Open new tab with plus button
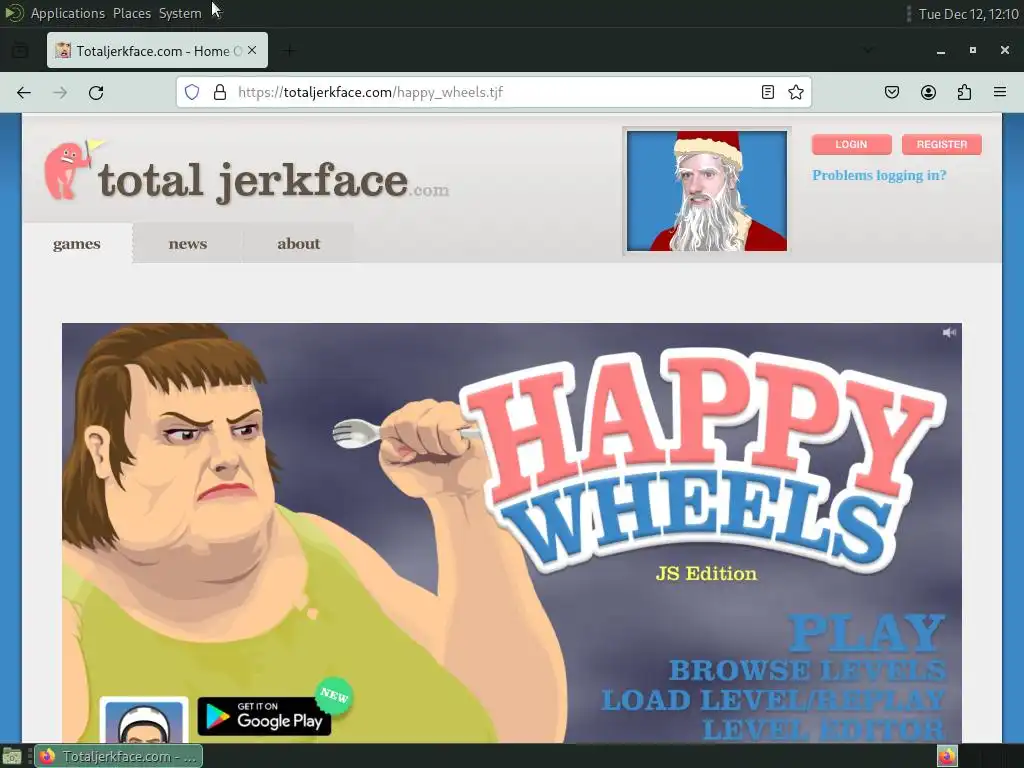 coord(289,50)
